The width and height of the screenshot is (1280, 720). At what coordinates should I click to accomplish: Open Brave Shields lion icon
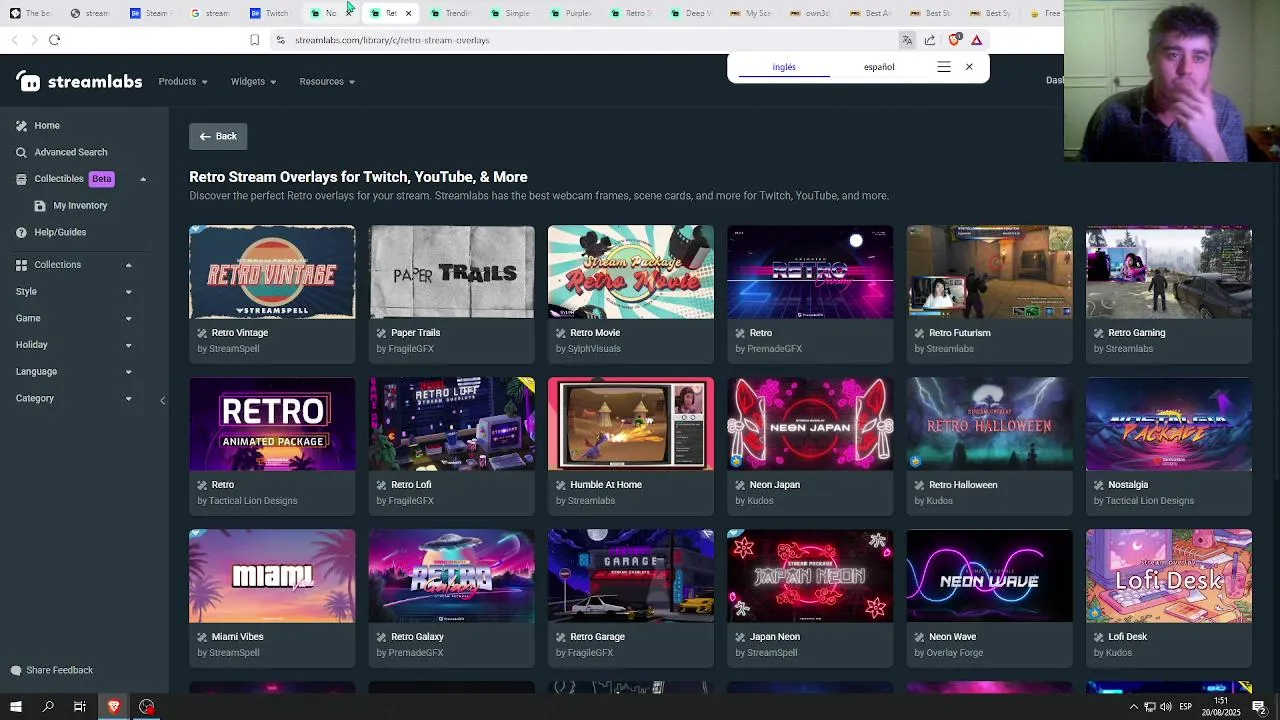tap(954, 40)
